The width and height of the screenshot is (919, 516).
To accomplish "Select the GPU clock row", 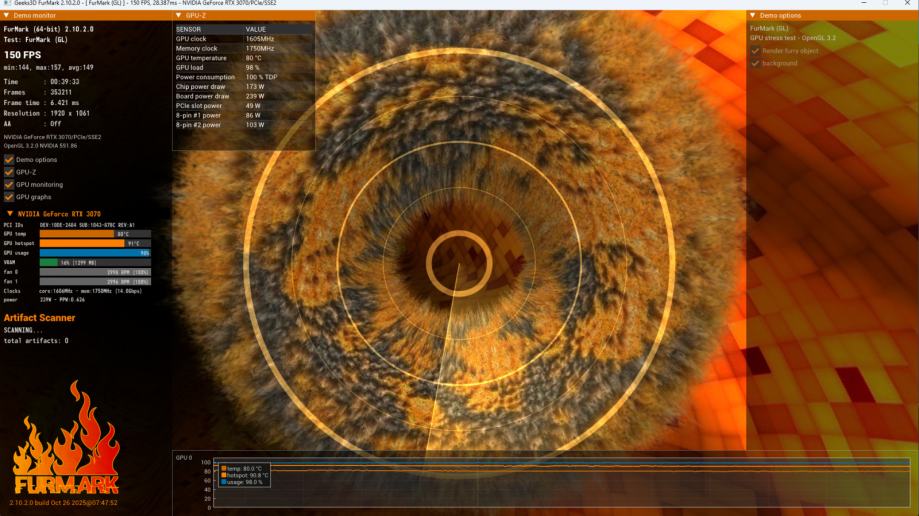I will coord(243,39).
